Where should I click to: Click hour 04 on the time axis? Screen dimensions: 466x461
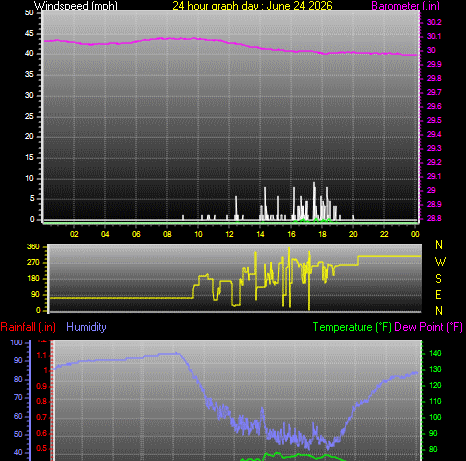tap(105, 234)
